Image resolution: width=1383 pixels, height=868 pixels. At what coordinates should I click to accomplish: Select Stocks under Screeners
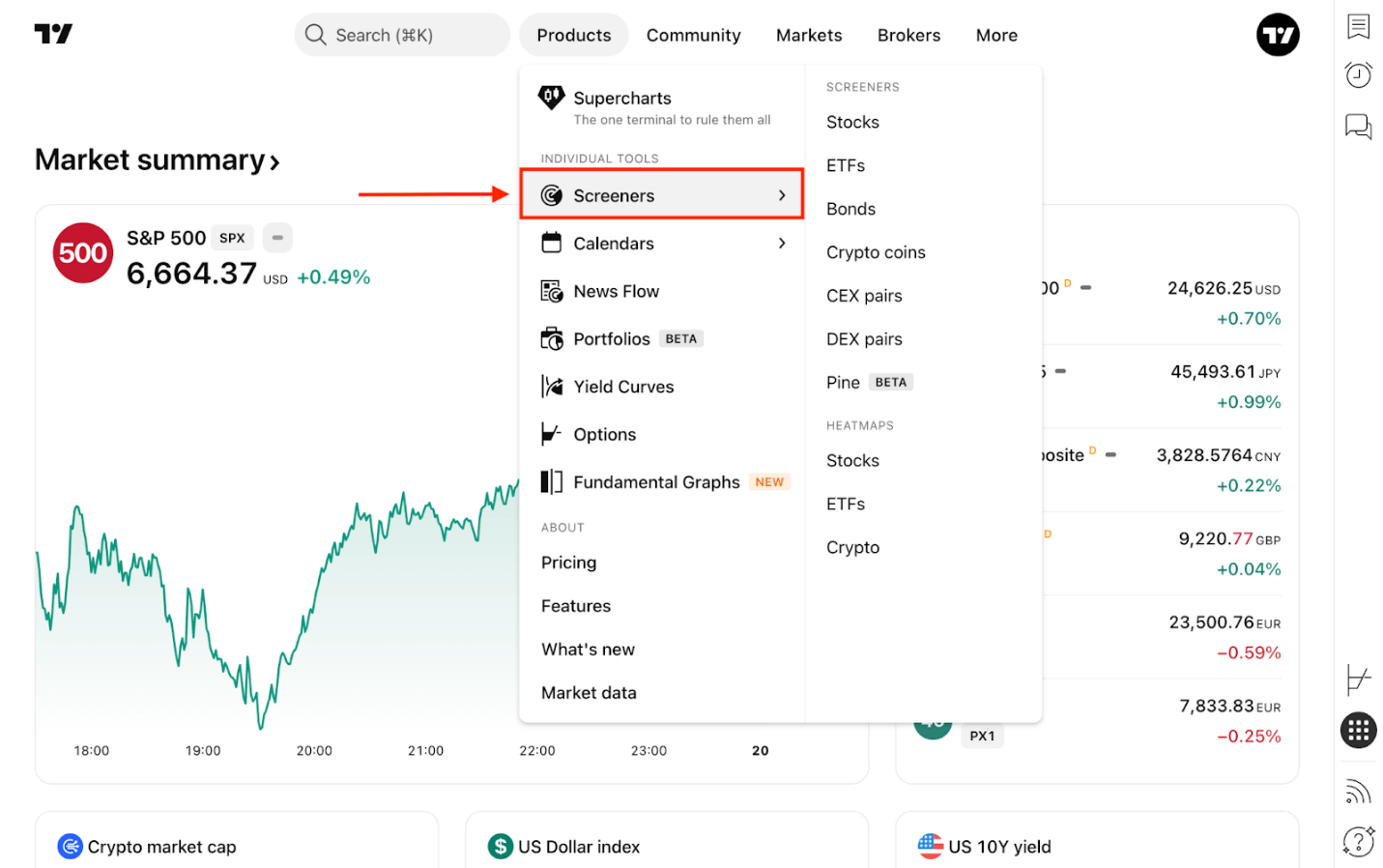coord(852,122)
